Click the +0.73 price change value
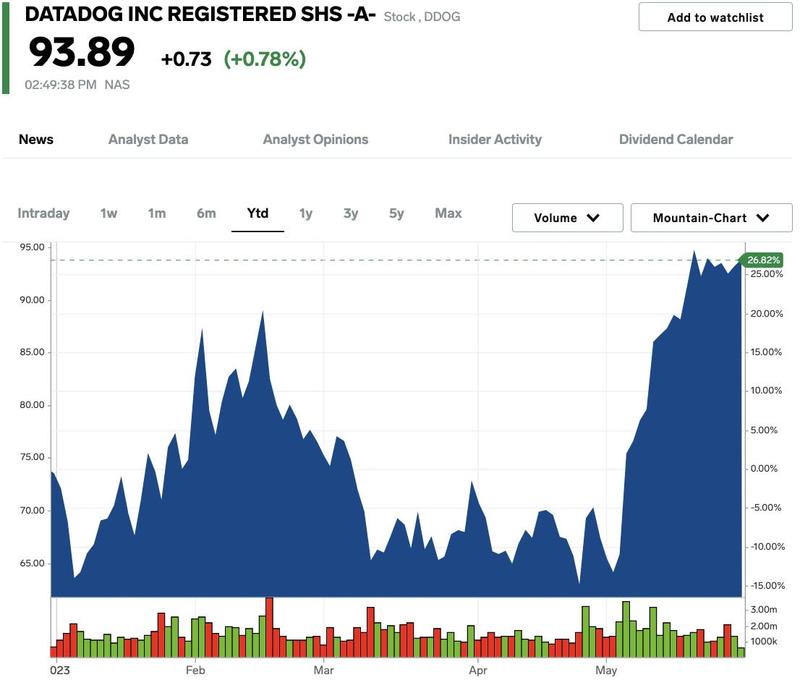 click(x=186, y=59)
